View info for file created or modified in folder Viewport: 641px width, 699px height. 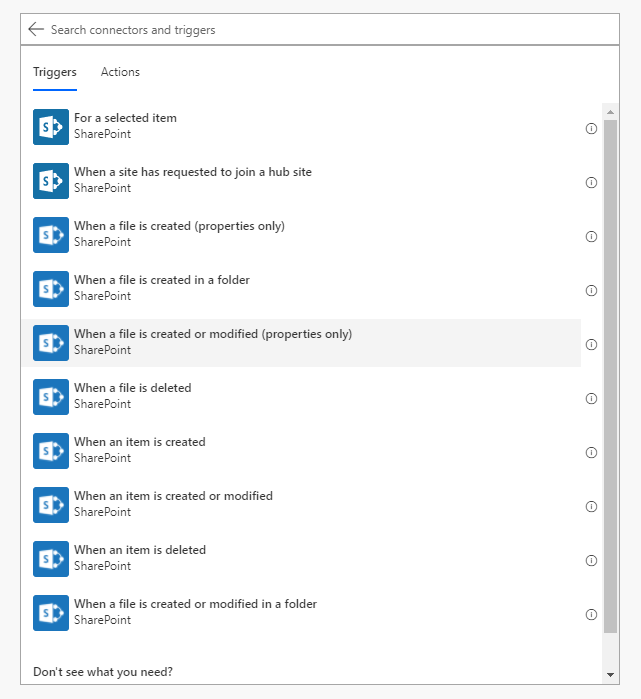[591, 614]
